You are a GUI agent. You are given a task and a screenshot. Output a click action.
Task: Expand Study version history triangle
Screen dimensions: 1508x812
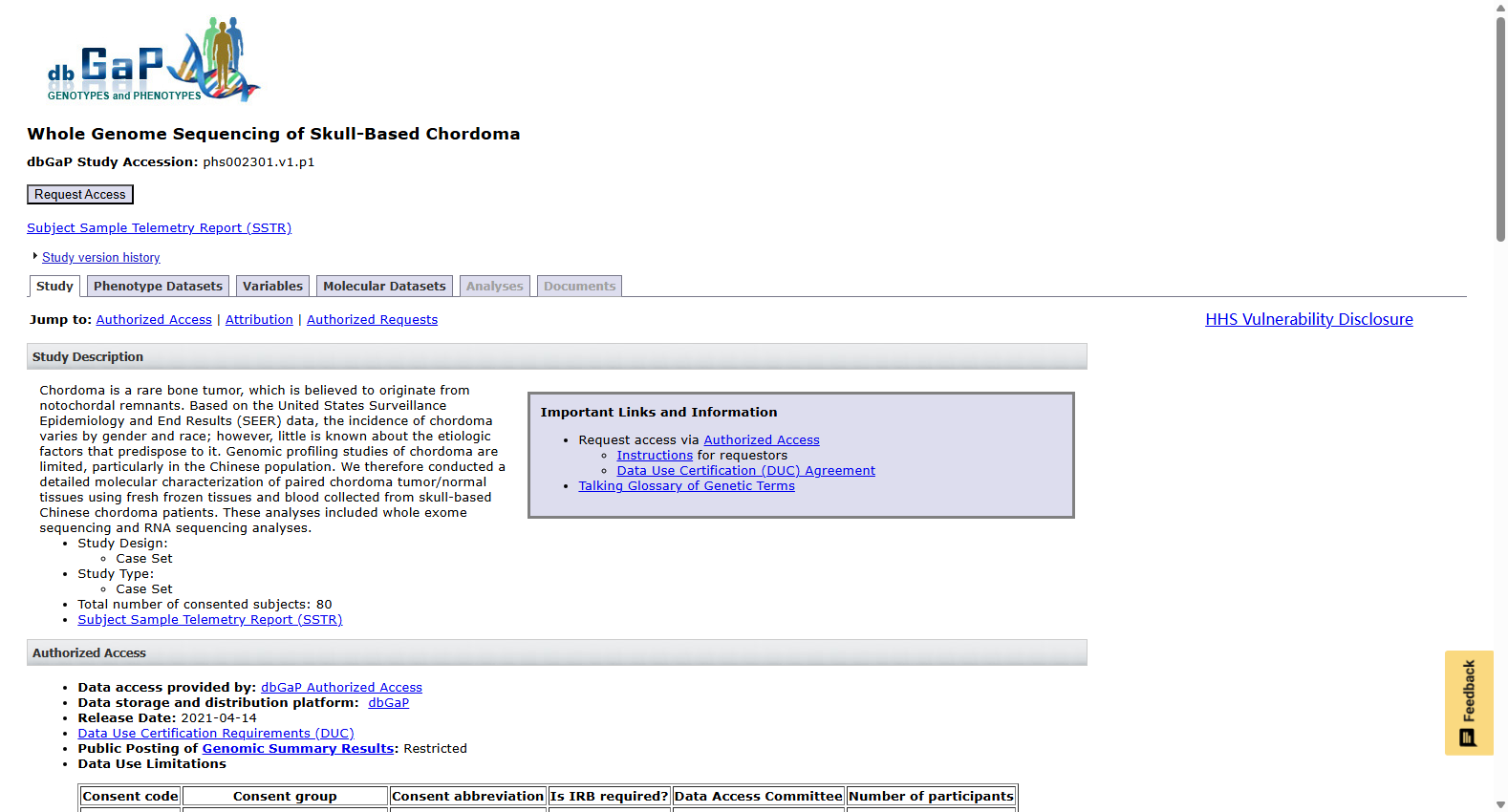34,256
